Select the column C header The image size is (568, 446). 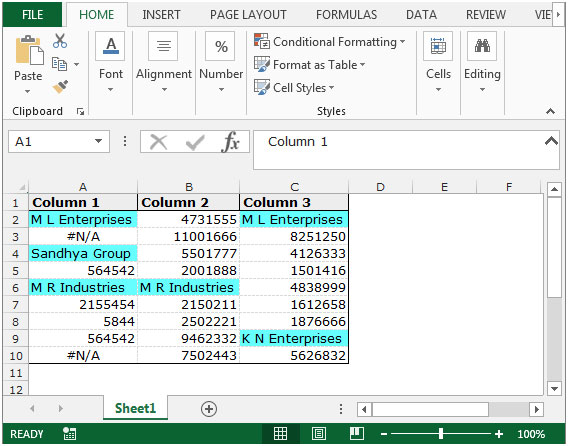coord(294,187)
